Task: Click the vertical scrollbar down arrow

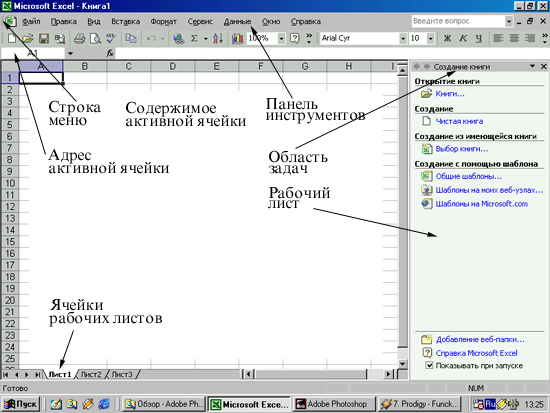Action: [403, 364]
